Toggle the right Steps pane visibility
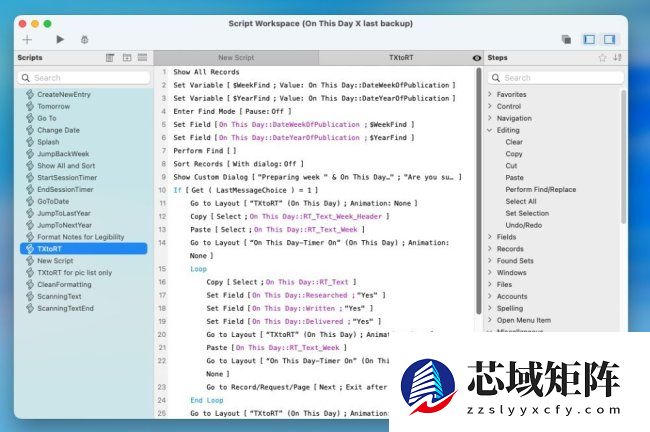Image resolution: width=650 pixels, height=432 pixels. coord(609,39)
